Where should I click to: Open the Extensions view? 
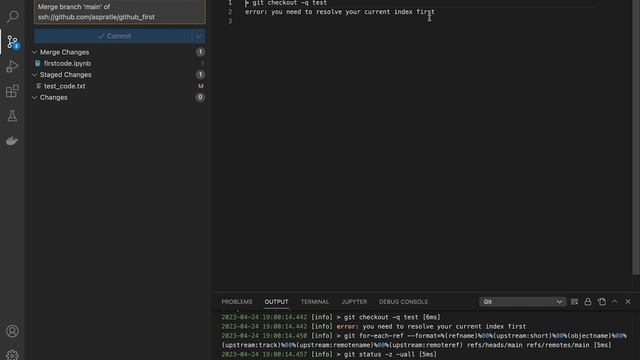tap(12, 91)
